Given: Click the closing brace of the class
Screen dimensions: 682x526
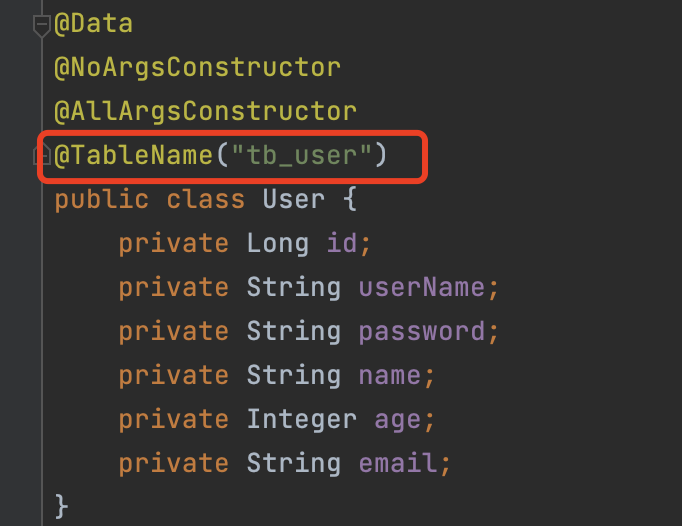Looking at the screenshot, I should tap(61, 505).
